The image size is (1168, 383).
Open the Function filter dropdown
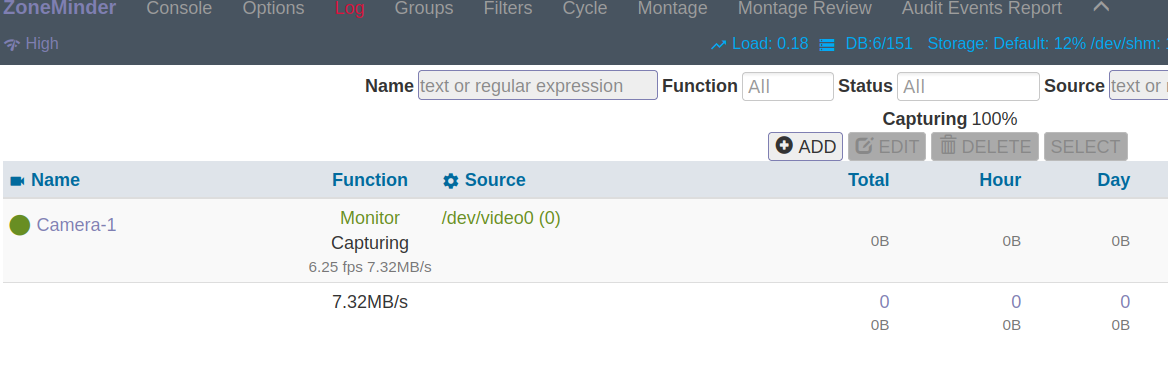click(787, 86)
